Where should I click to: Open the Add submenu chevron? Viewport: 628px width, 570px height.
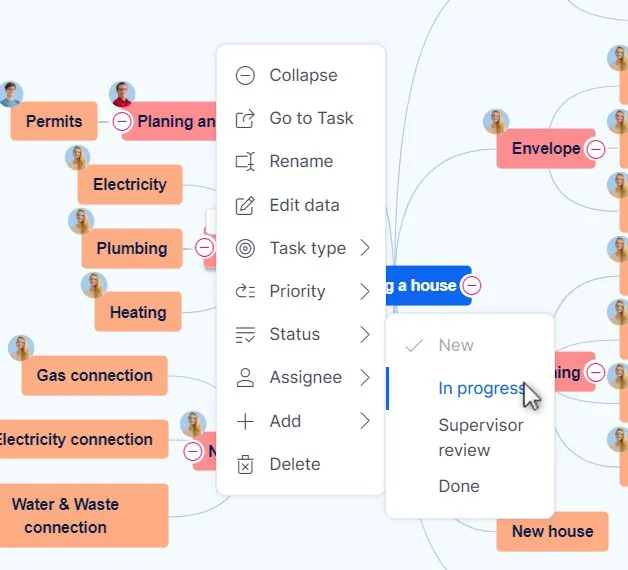pos(365,421)
